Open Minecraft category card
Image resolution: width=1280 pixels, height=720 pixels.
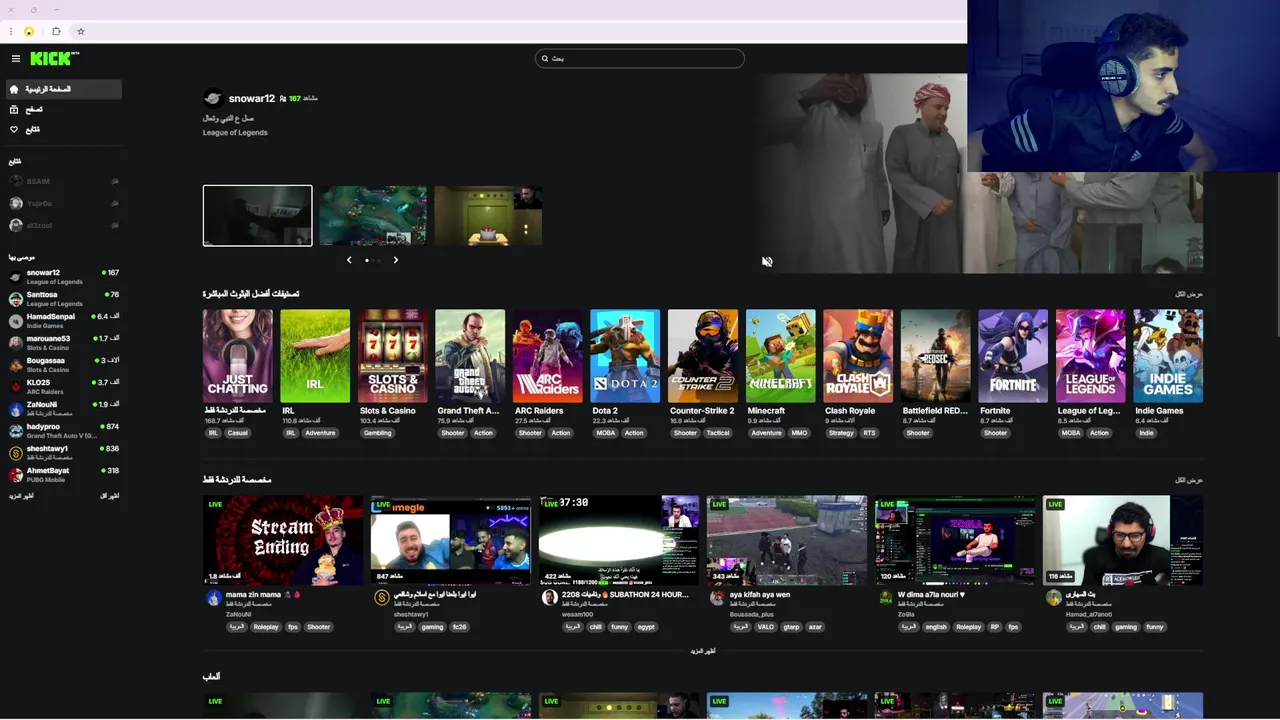coord(780,356)
